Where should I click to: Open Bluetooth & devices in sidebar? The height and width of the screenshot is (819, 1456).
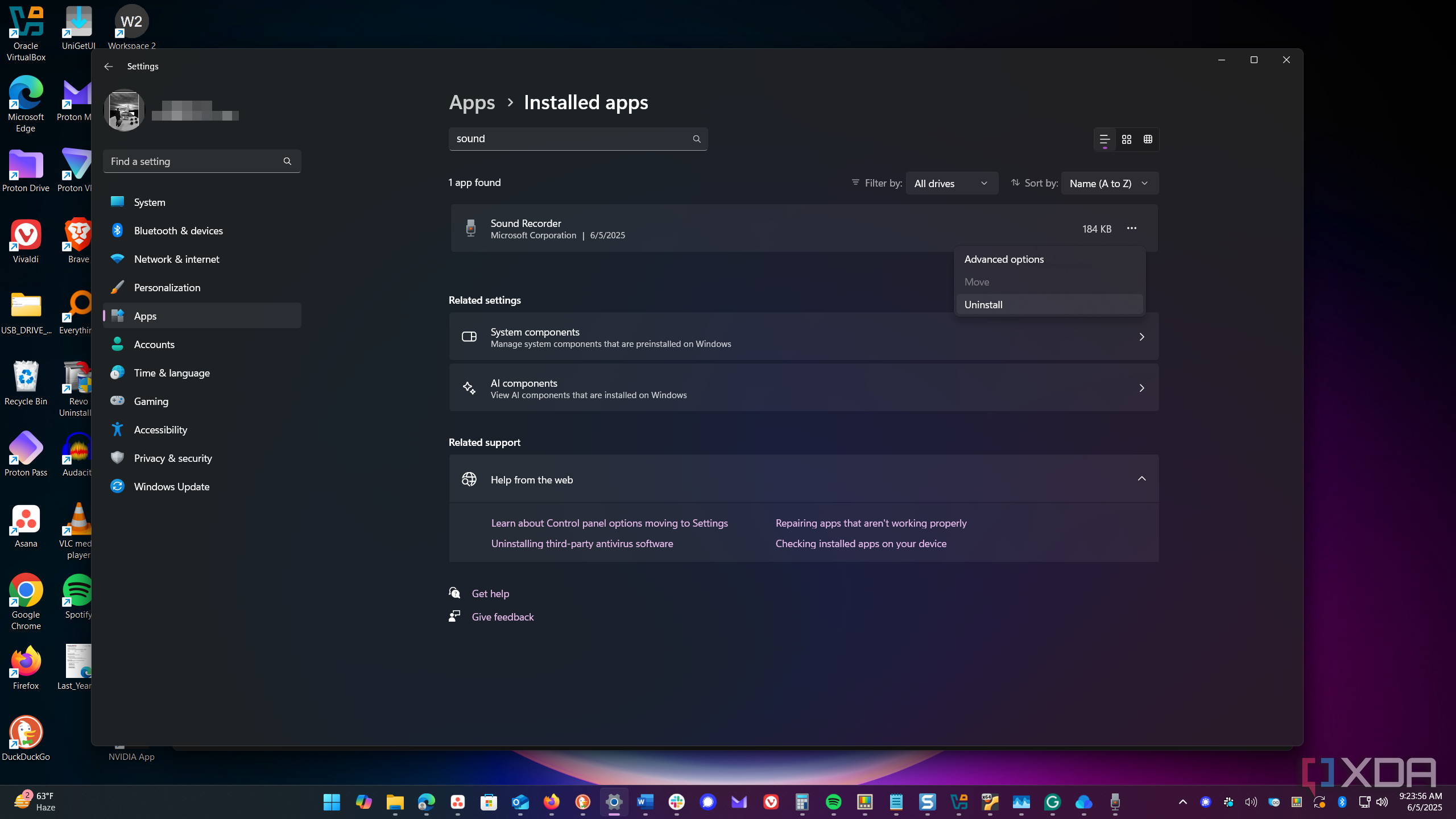pyautogui.click(x=202, y=231)
